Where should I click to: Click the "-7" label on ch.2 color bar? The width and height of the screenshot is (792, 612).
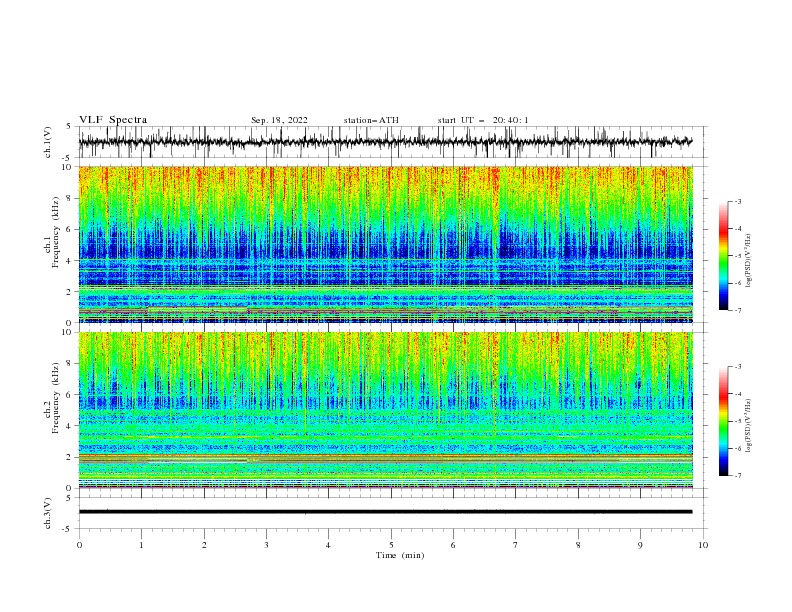738,475
